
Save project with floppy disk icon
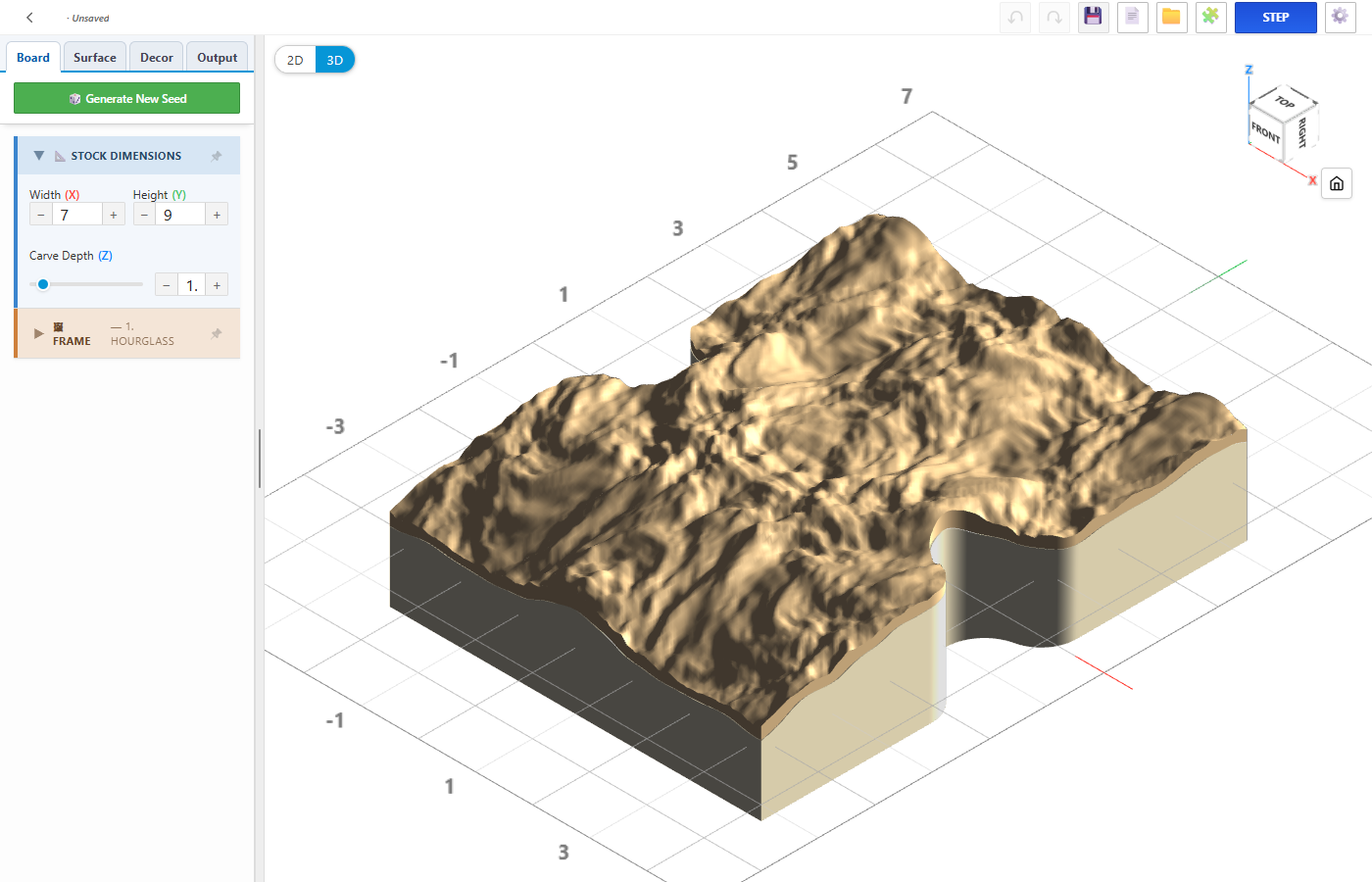(1094, 18)
